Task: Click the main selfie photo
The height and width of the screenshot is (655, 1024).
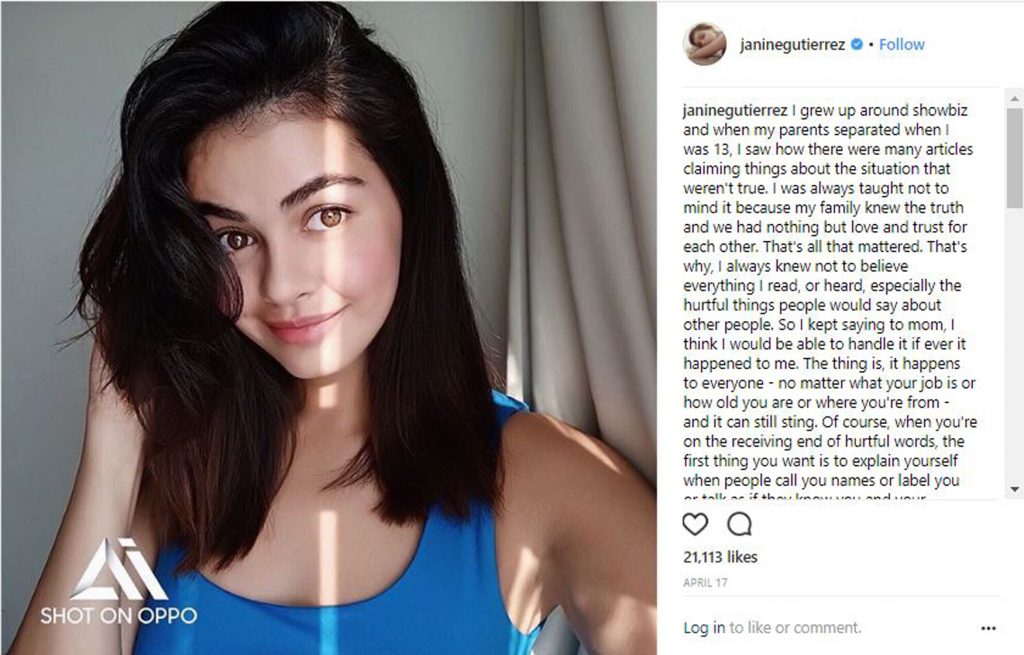Action: 328,328
